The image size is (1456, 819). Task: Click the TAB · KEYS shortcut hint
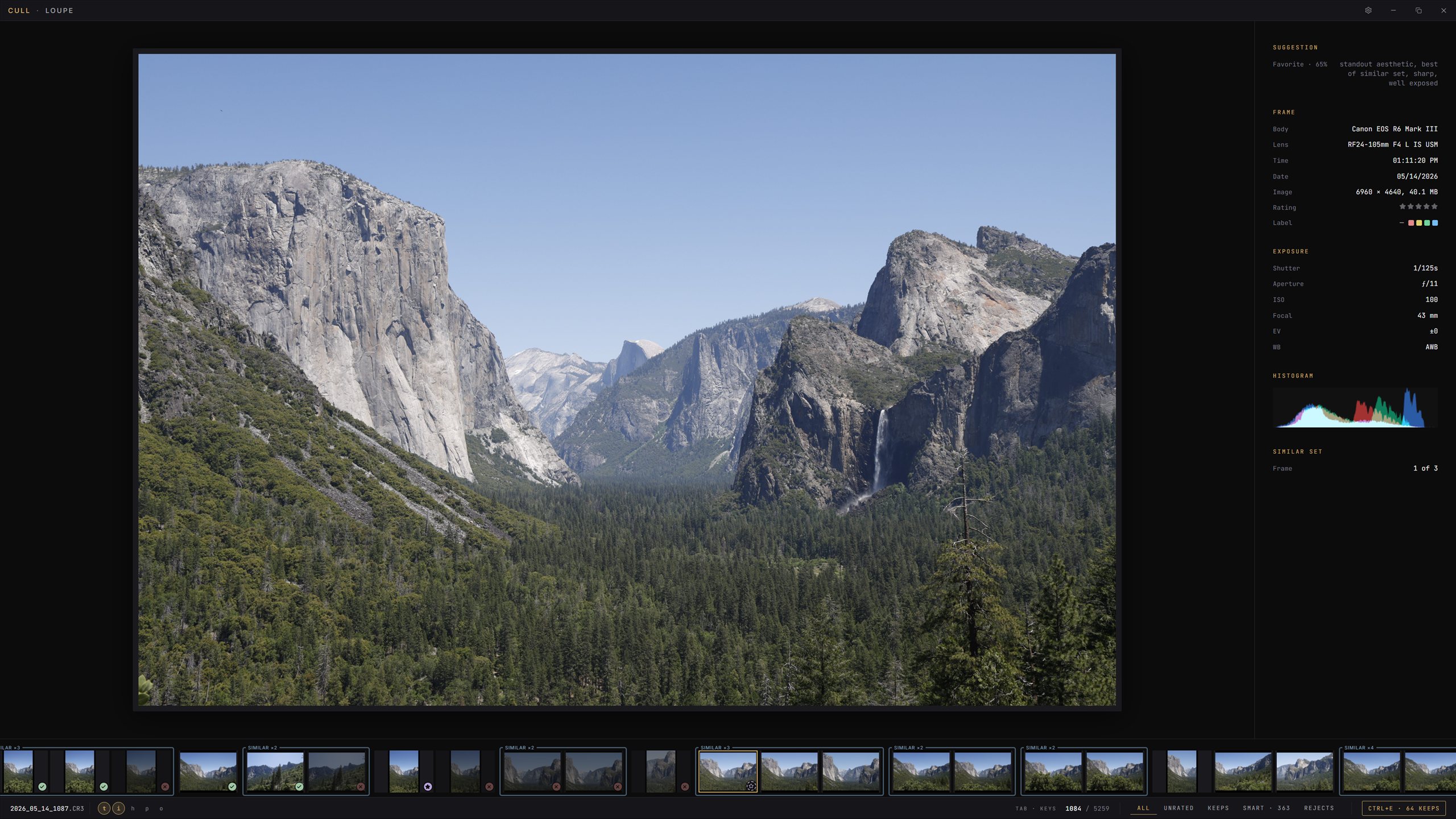(x=1035, y=808)
